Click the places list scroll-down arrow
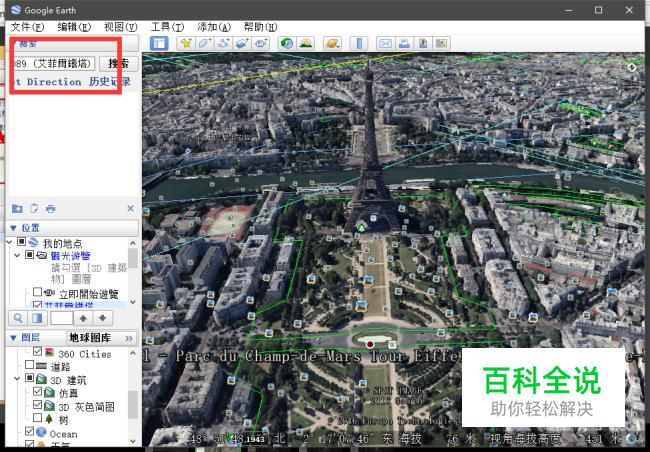 pyautogui.click(x=133, y=302)
